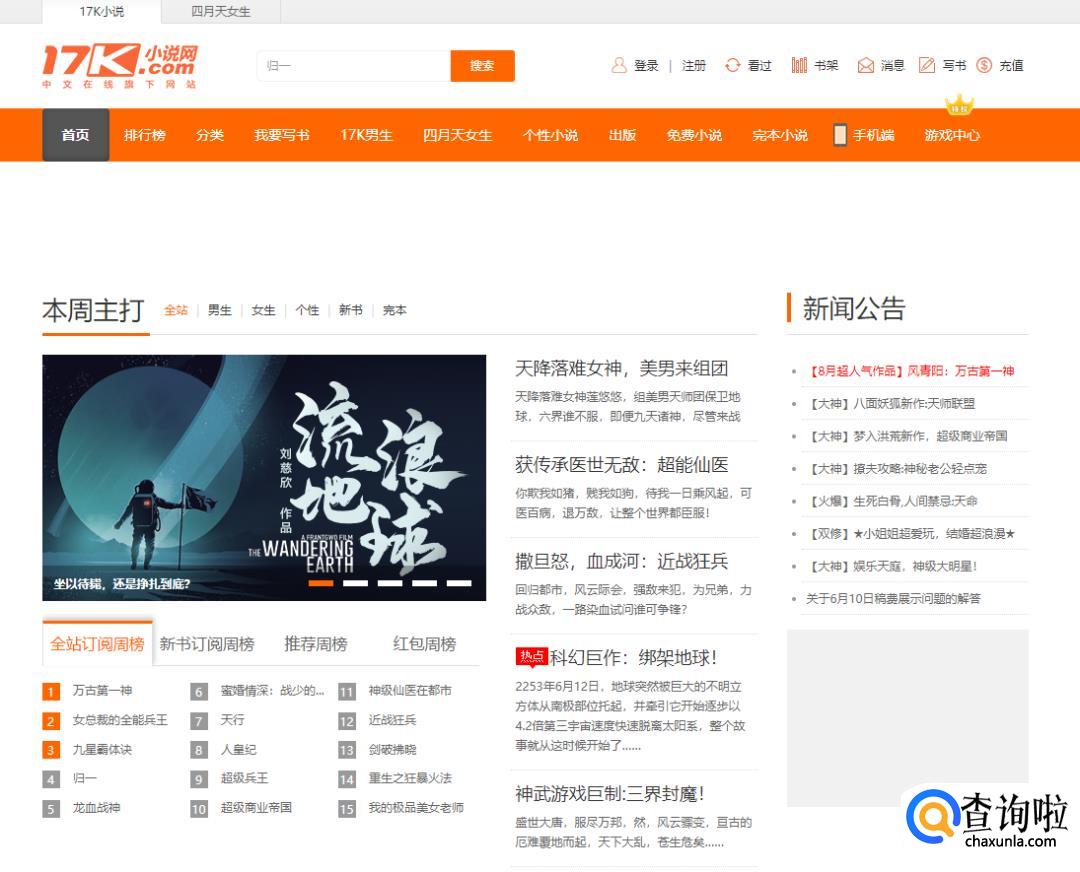Click the 17K novel site logo
This screenshot has height=872, width=1080.
click(120, 65)
